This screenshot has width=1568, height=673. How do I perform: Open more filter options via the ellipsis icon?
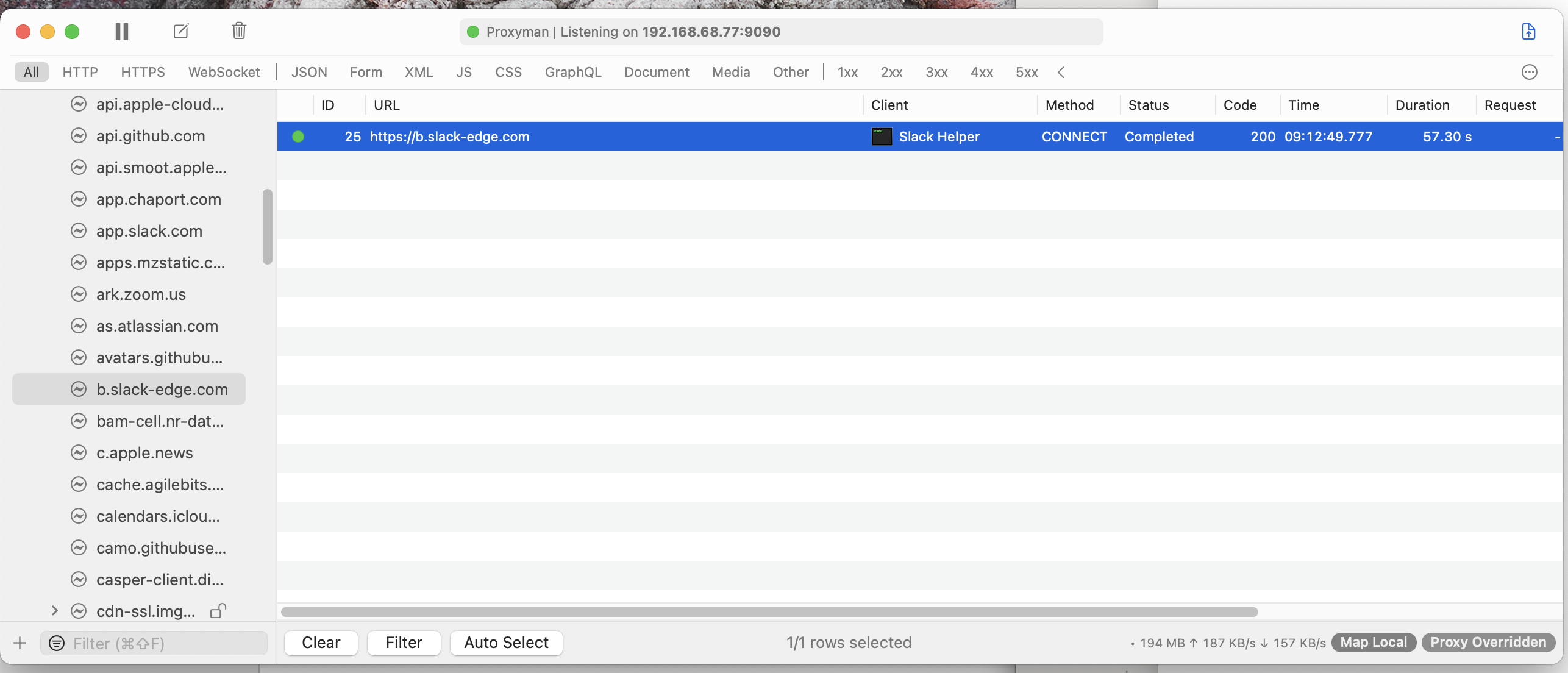tap(1530, 72)
